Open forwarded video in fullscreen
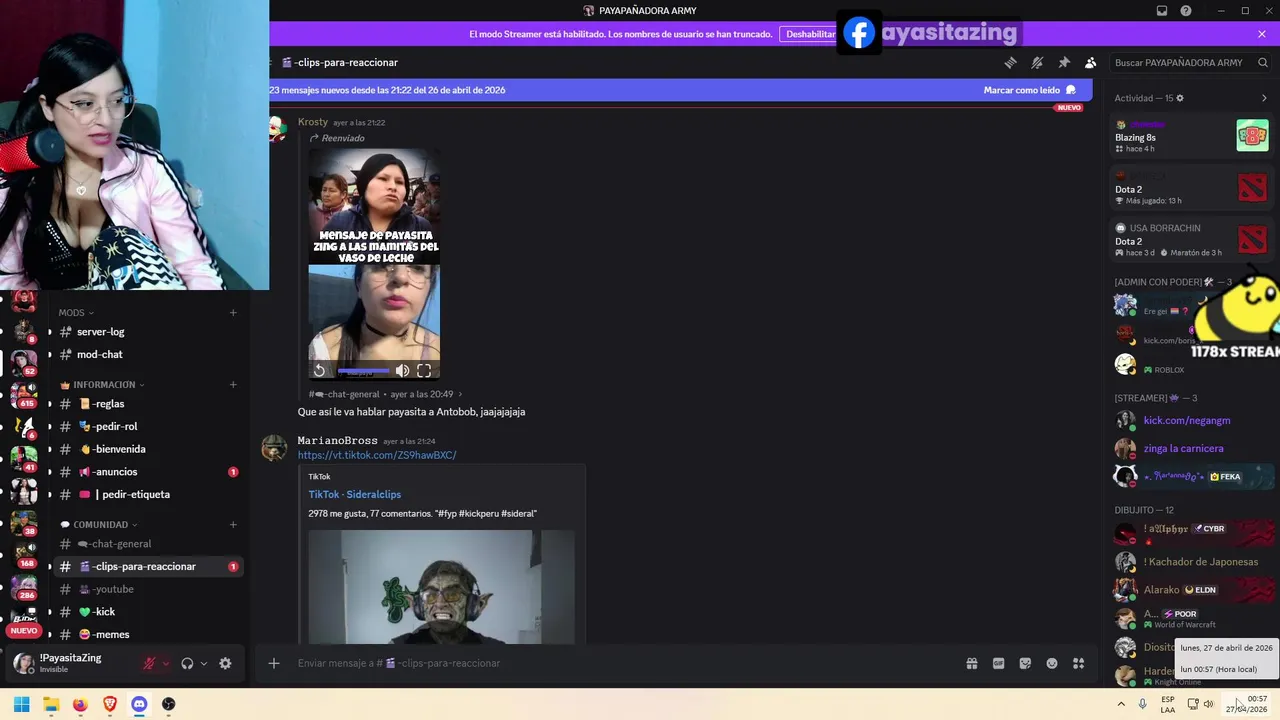Image resolution: width=1280 pixels, height=720 pixels. [424, 371]
